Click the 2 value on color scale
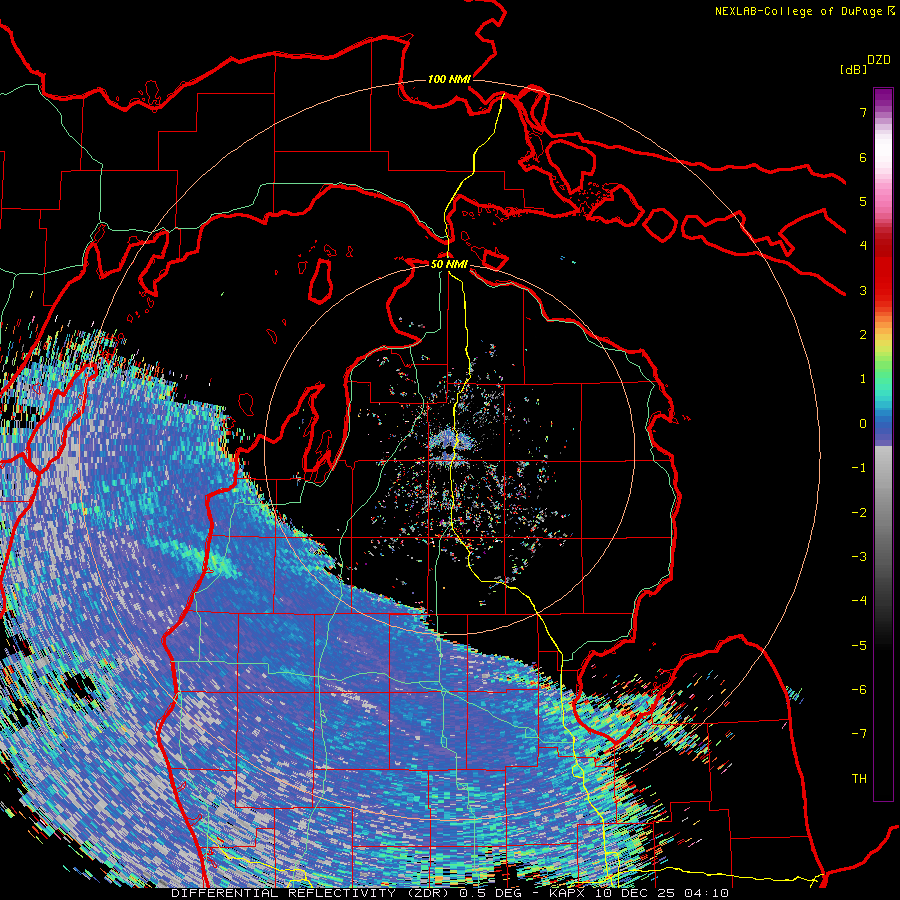900x900 pixels. 863,335
